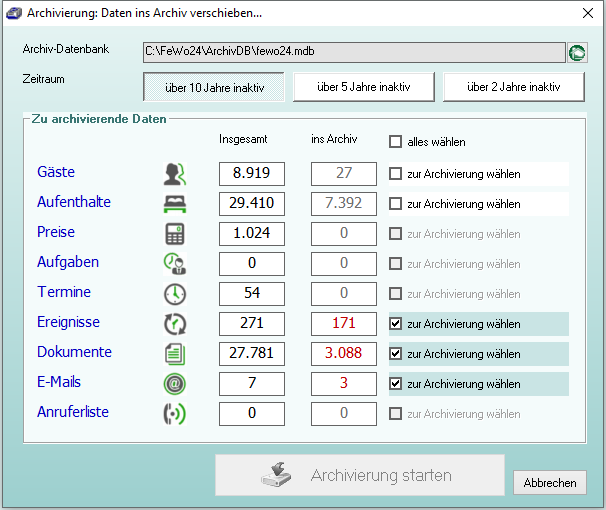Select 'über 2 Jahre inaktiv' period
606x510 pixels.
tap(514, 87)
